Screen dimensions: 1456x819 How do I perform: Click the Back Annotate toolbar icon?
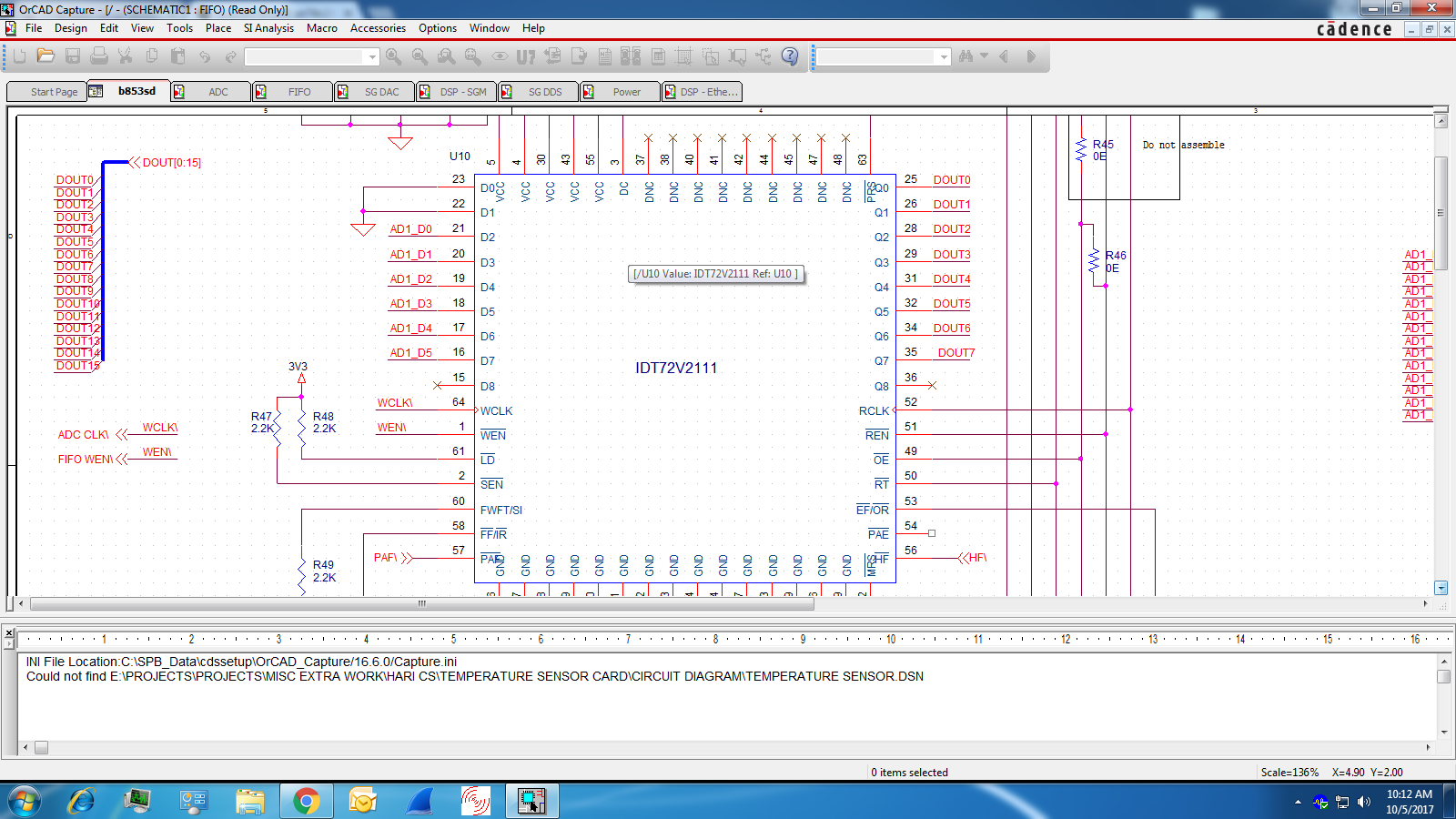point(552,56)
